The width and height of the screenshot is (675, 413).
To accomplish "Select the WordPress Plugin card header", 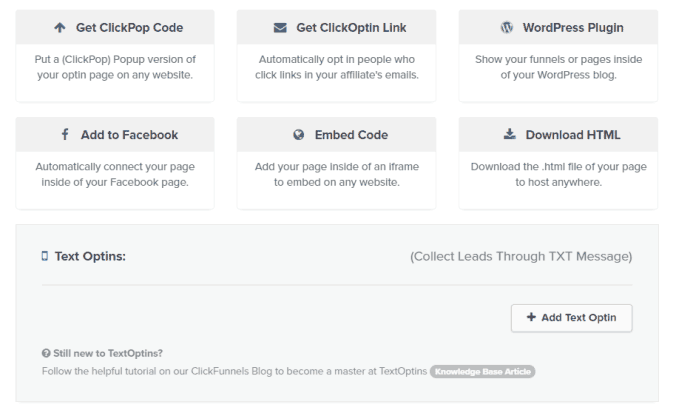I will (x=558, y=27).
